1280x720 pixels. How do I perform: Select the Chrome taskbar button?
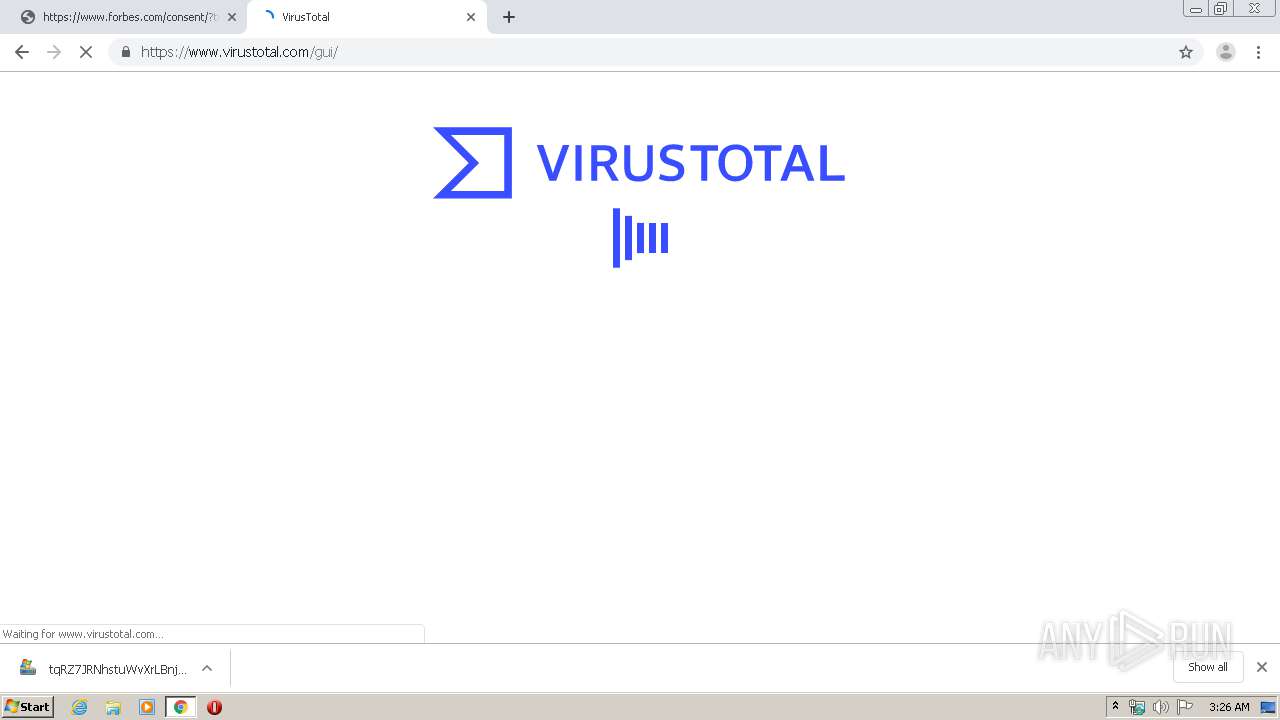click(181, 707)
